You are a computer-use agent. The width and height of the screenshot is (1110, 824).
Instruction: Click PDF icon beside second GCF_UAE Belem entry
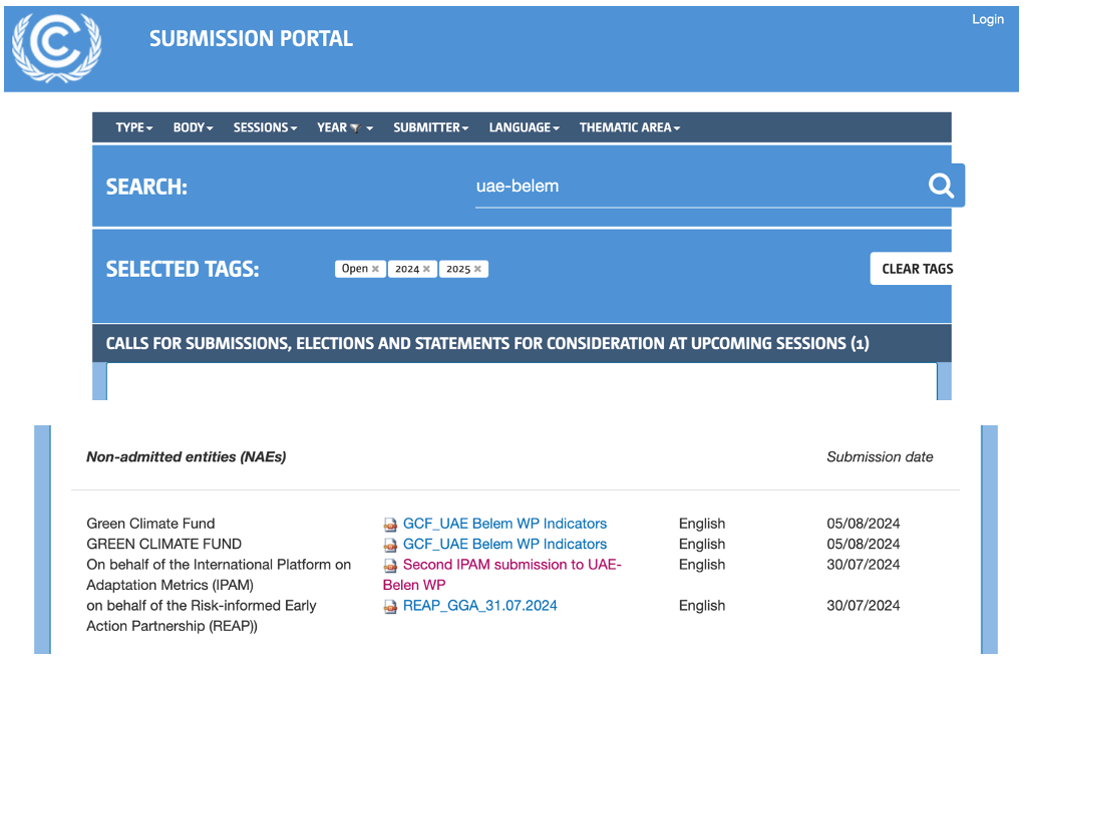391,545
